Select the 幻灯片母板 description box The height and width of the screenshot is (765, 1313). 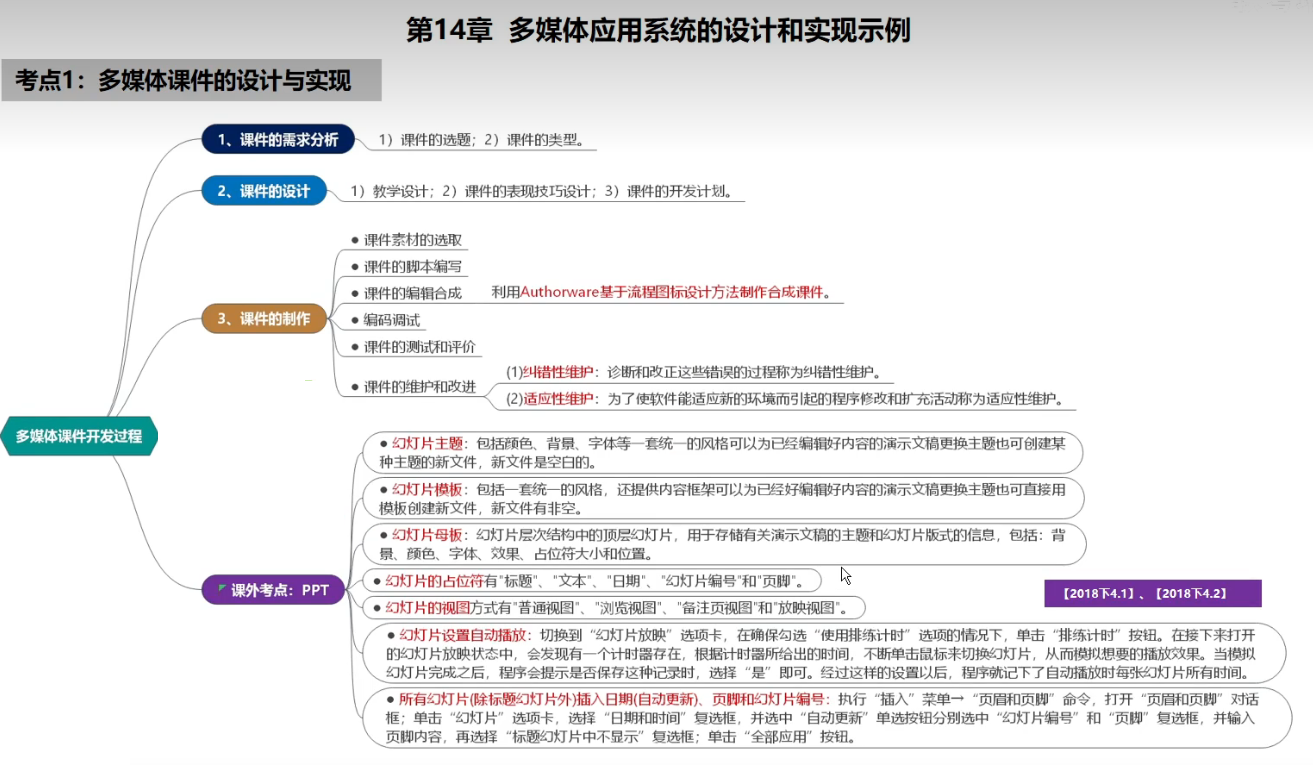[x=723, y=543]
